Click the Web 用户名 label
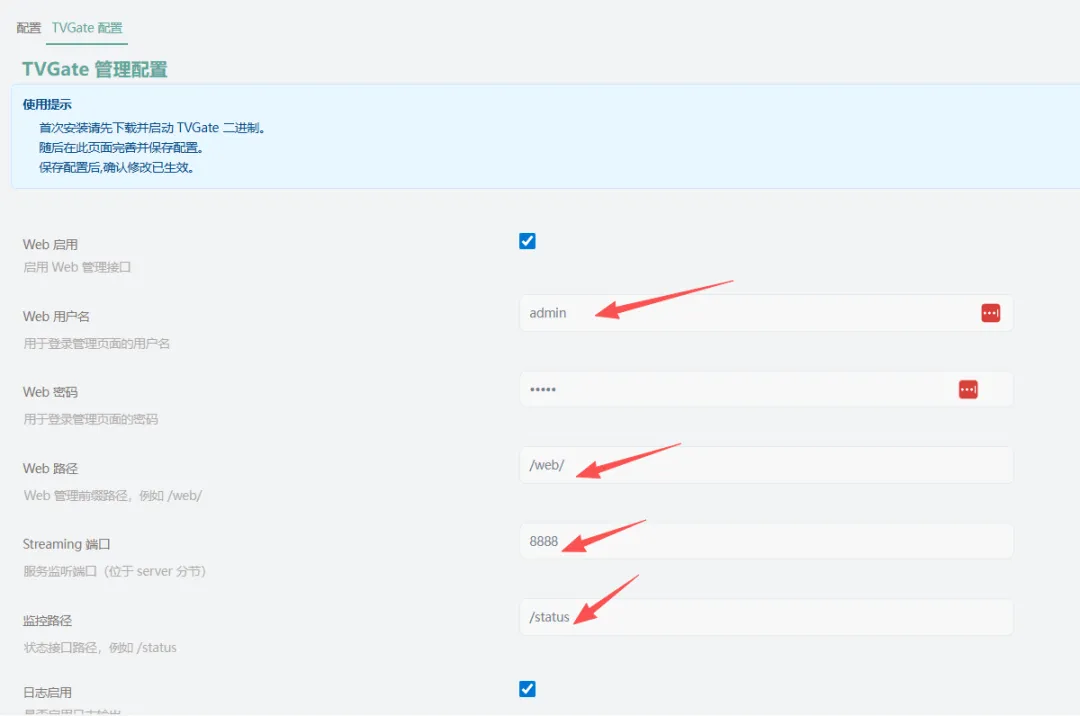 [x=56, y=317]
